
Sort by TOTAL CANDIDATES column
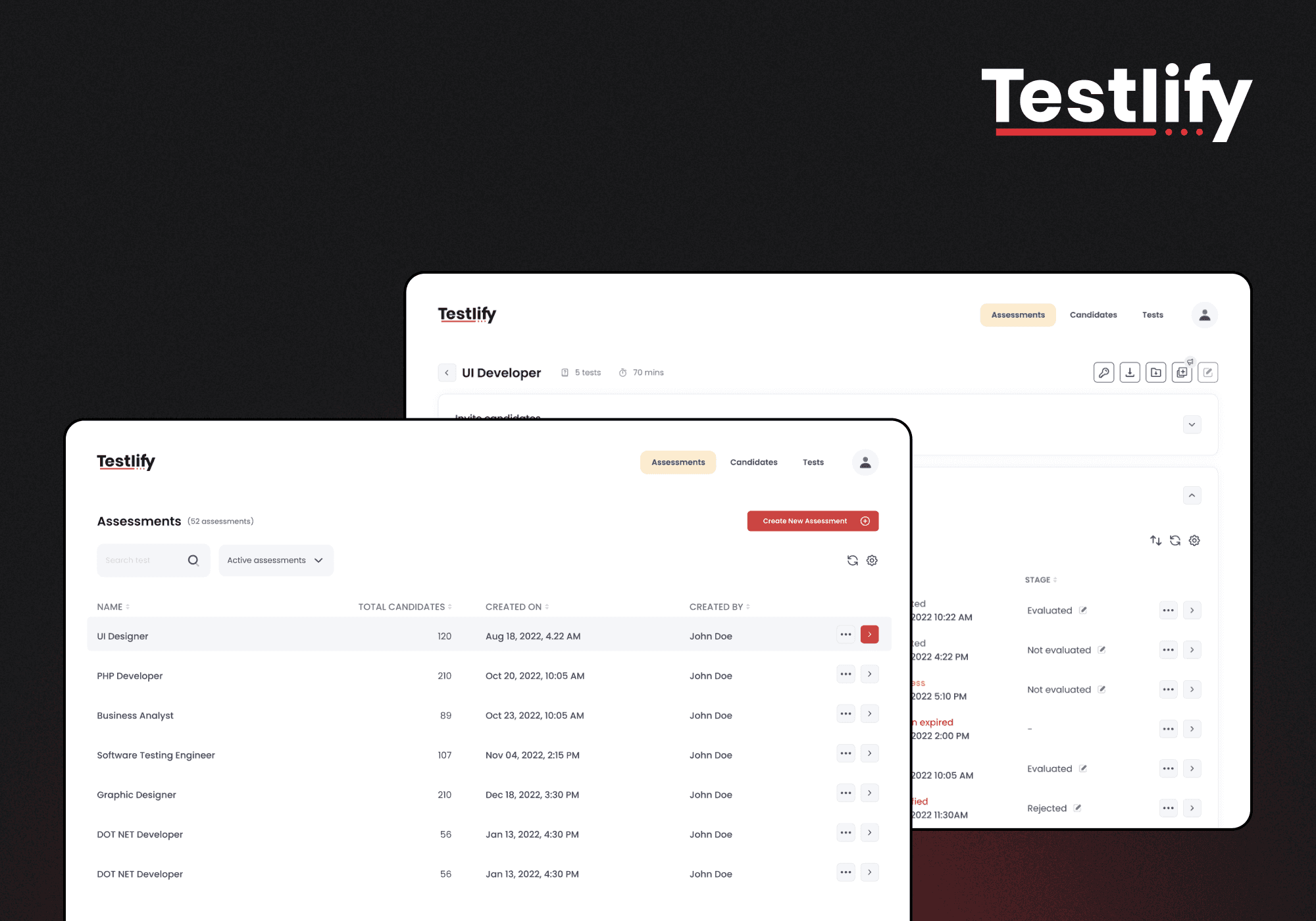[x=405, y=607]
